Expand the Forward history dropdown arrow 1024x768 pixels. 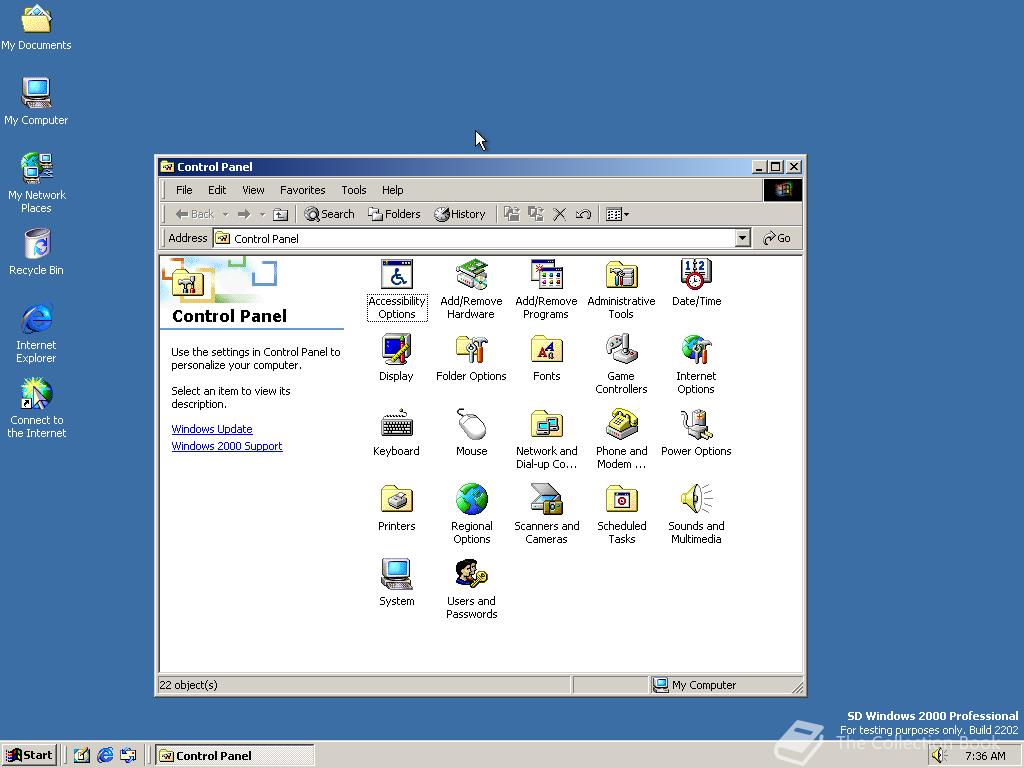pos(263,214)
